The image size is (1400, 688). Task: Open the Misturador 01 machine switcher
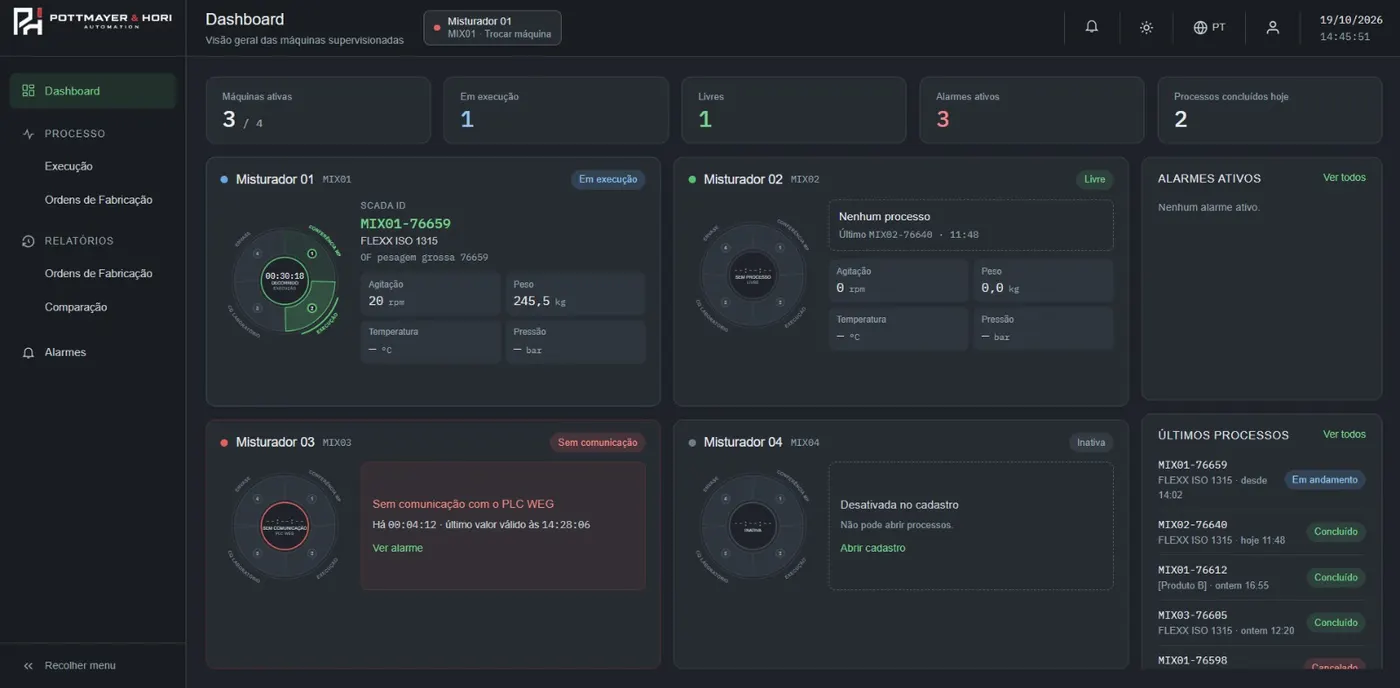pyautogui.click(x=492, y=28)
